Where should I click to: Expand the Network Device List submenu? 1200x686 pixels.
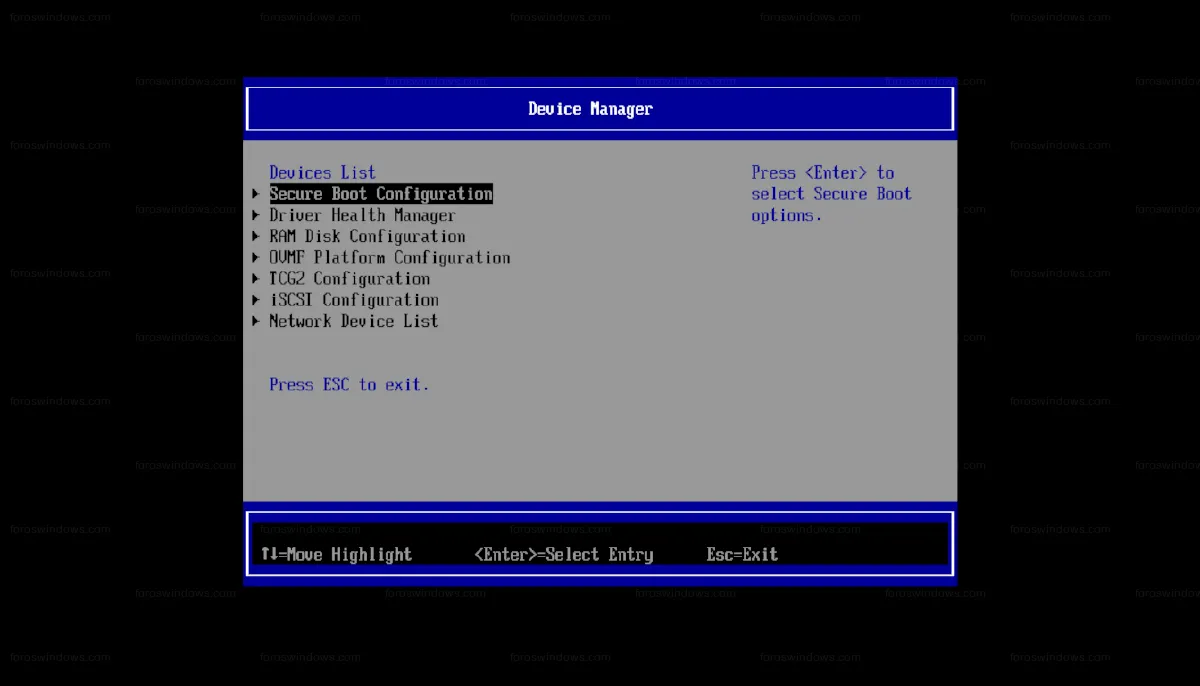[x=353, y=320]
